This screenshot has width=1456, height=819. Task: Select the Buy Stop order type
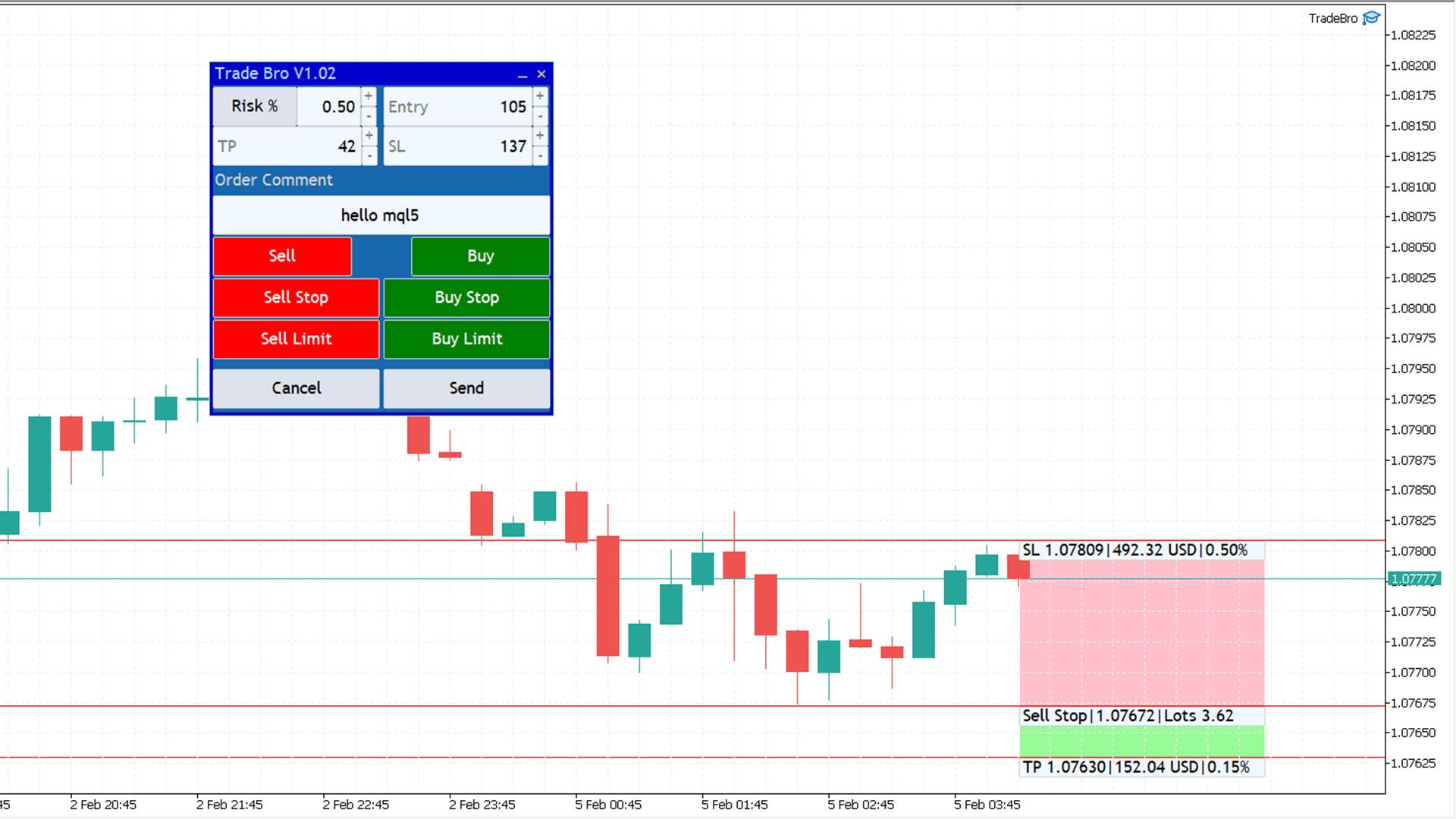click(466, 297)
